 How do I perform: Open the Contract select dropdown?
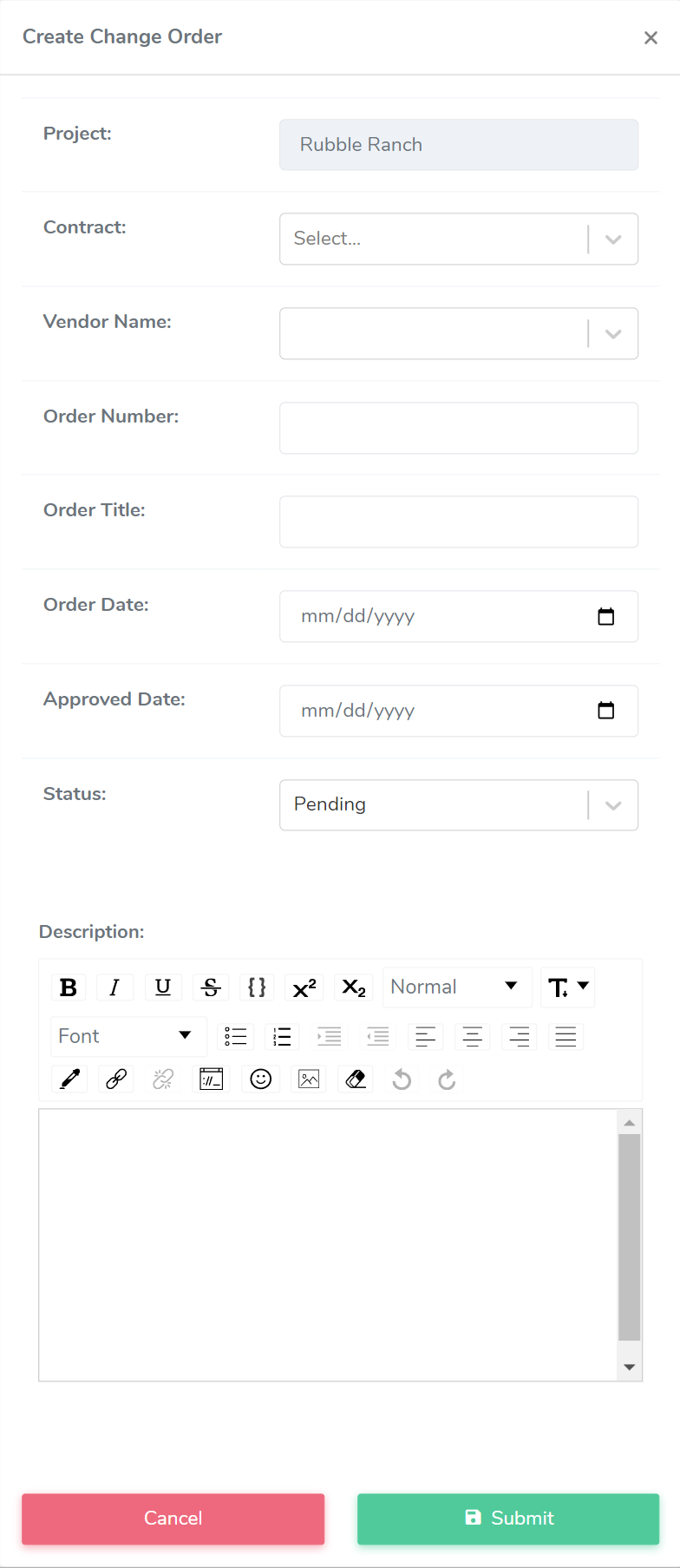(x=459, y=239)
